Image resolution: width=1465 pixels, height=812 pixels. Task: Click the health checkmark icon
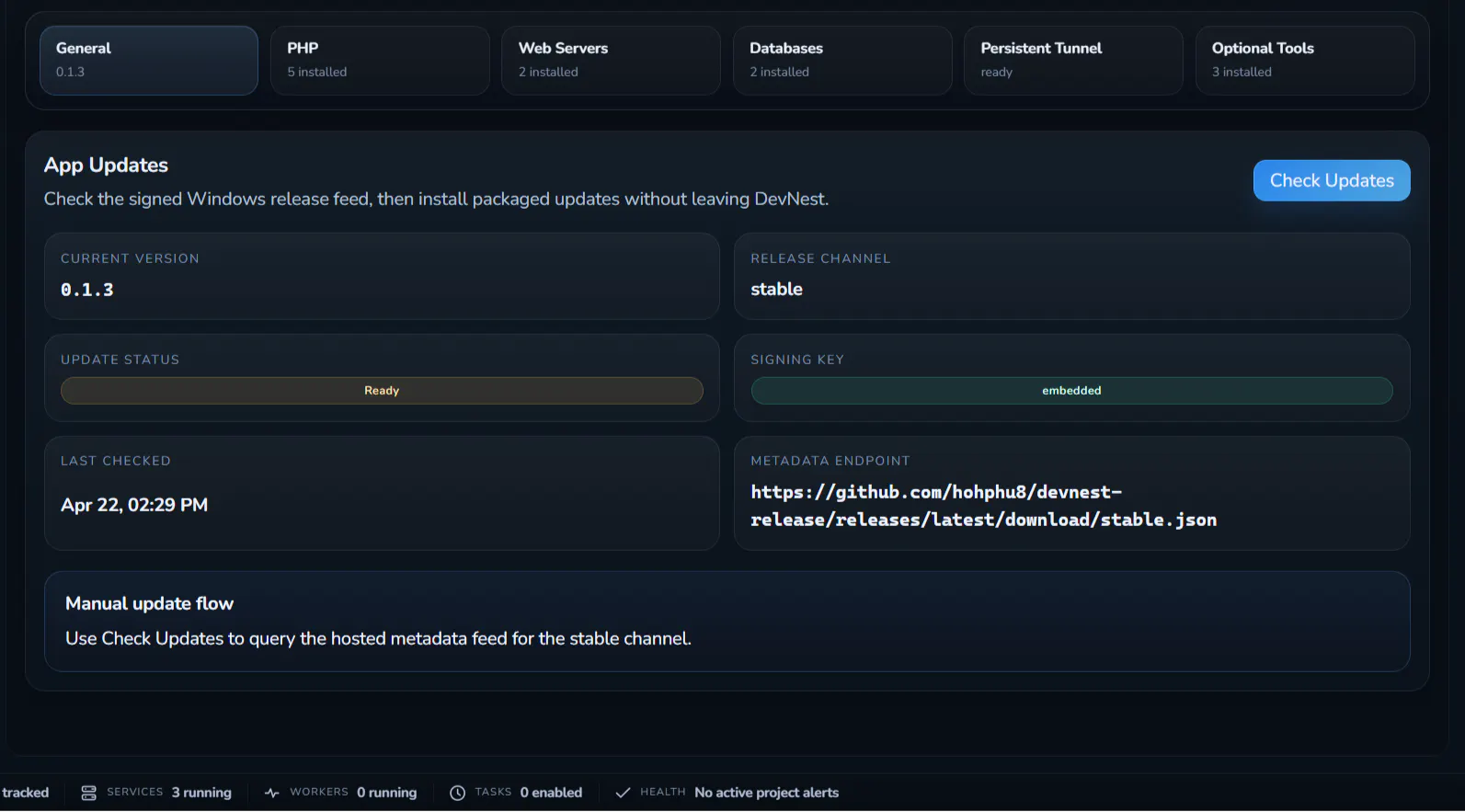tap(623, 793)
